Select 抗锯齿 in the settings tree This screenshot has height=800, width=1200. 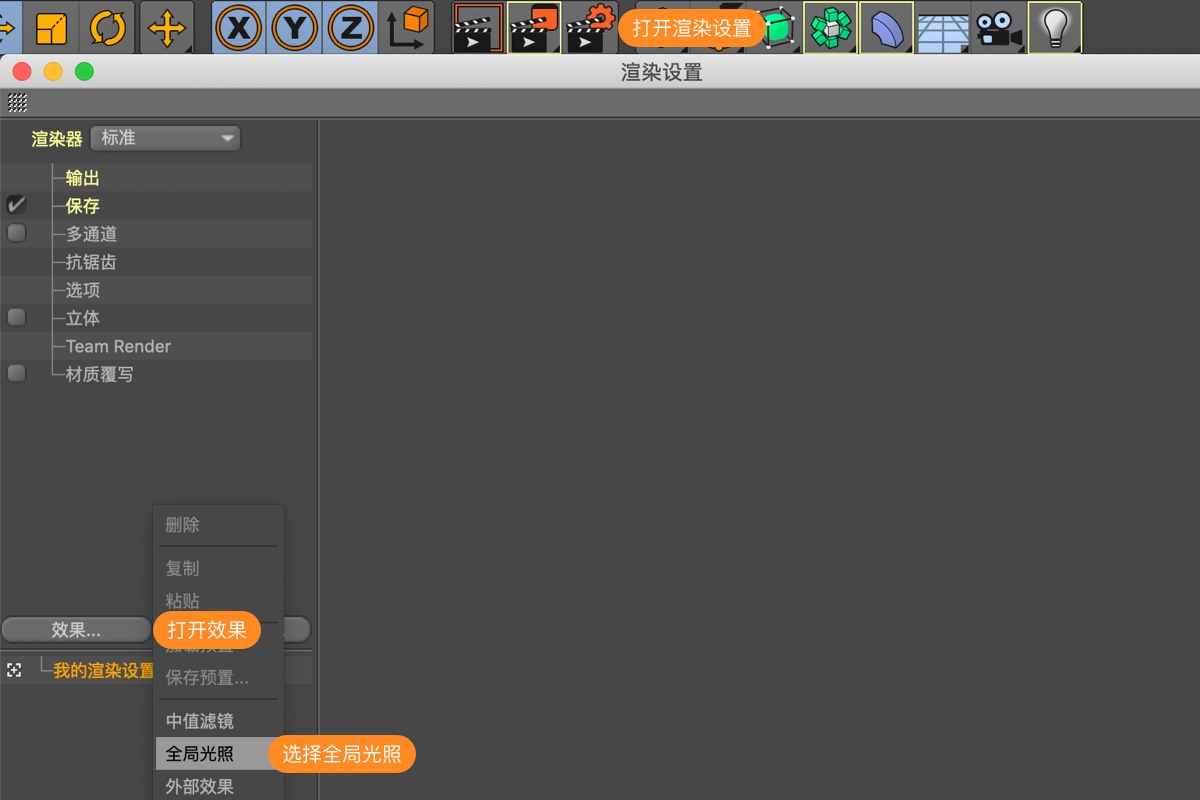click(x=92, y=262)
